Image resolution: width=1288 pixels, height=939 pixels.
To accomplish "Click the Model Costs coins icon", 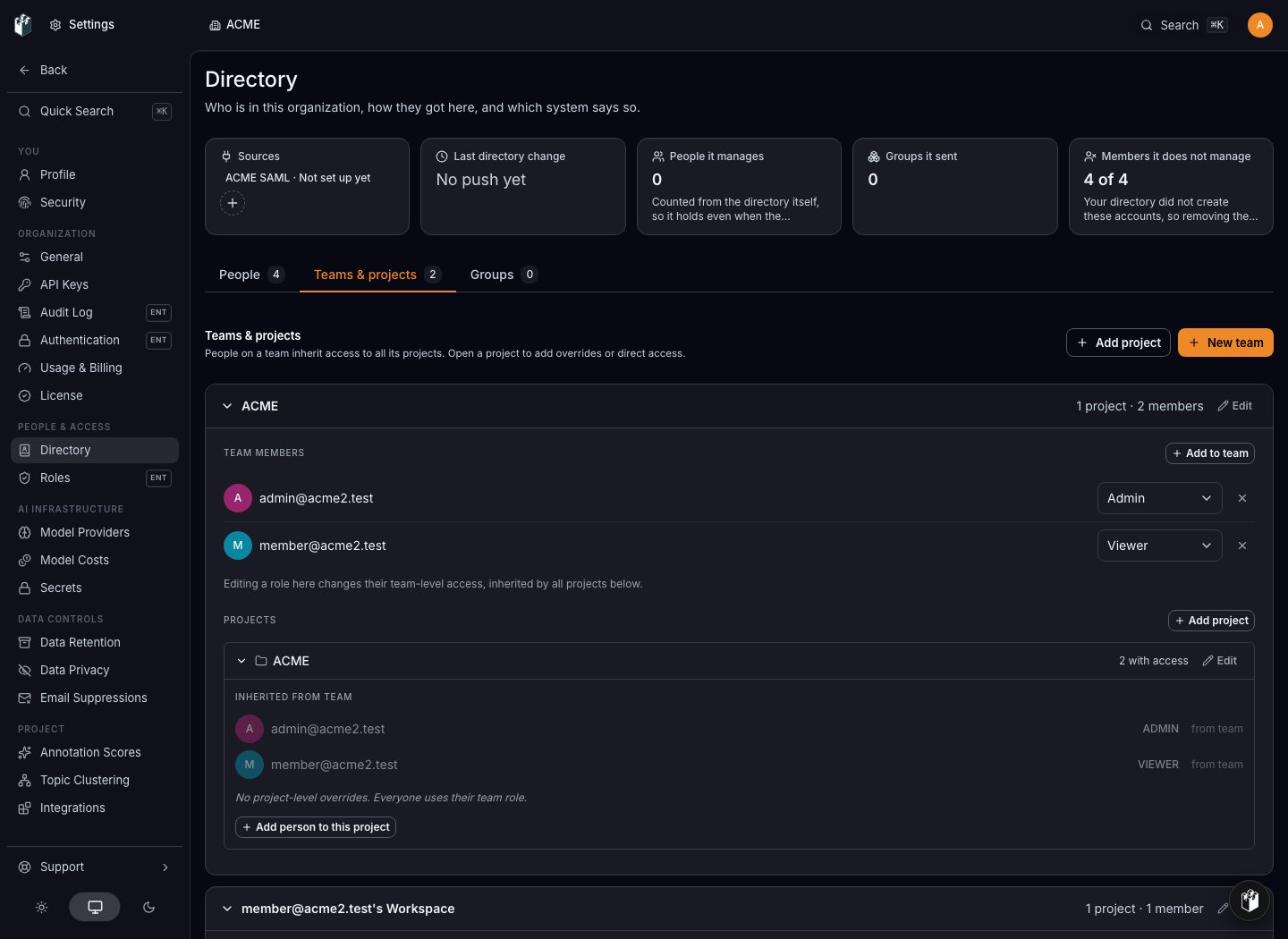I will pyautogui.click(x=25, y=560).
